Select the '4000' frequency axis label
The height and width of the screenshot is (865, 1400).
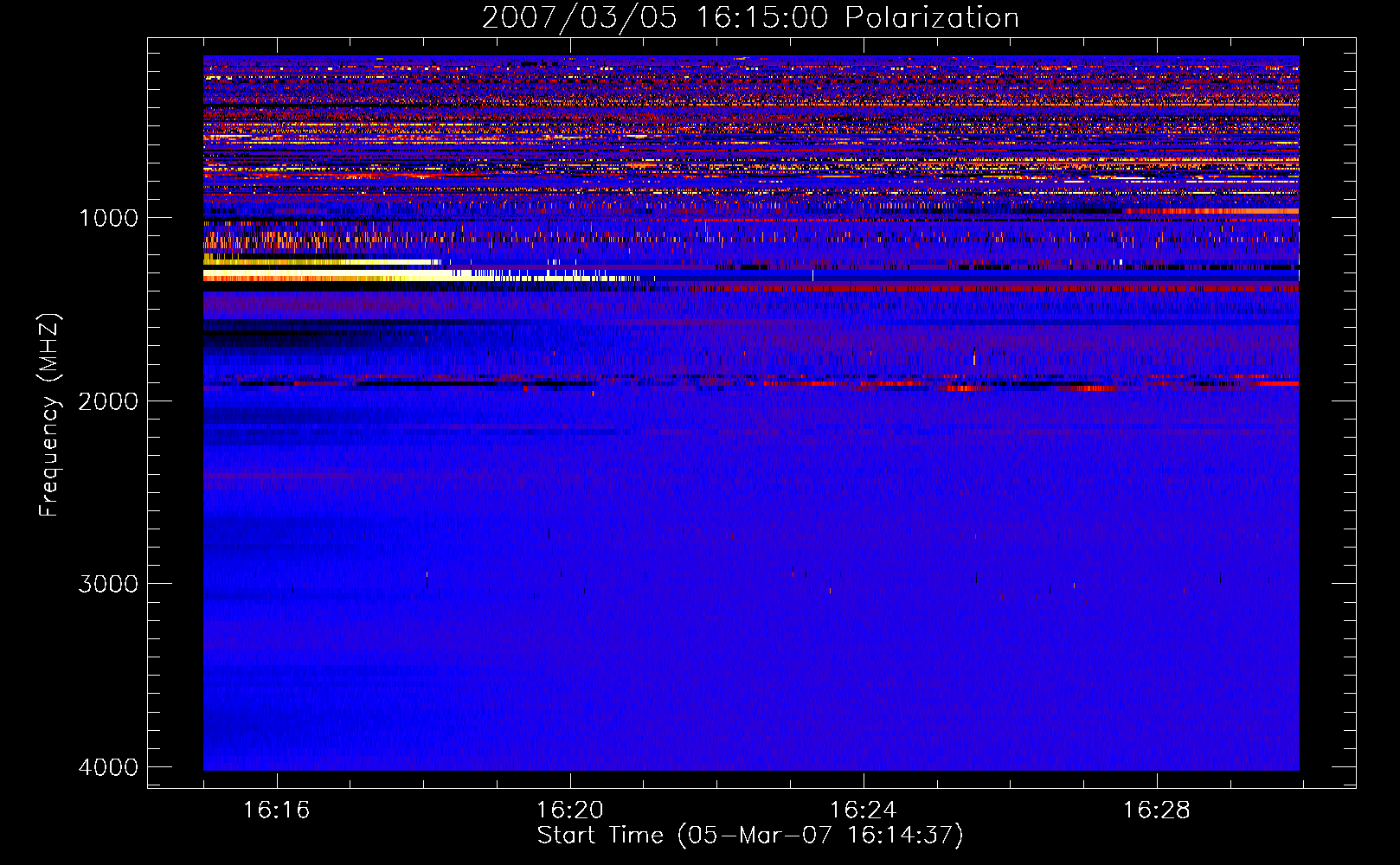pos(108,766)
